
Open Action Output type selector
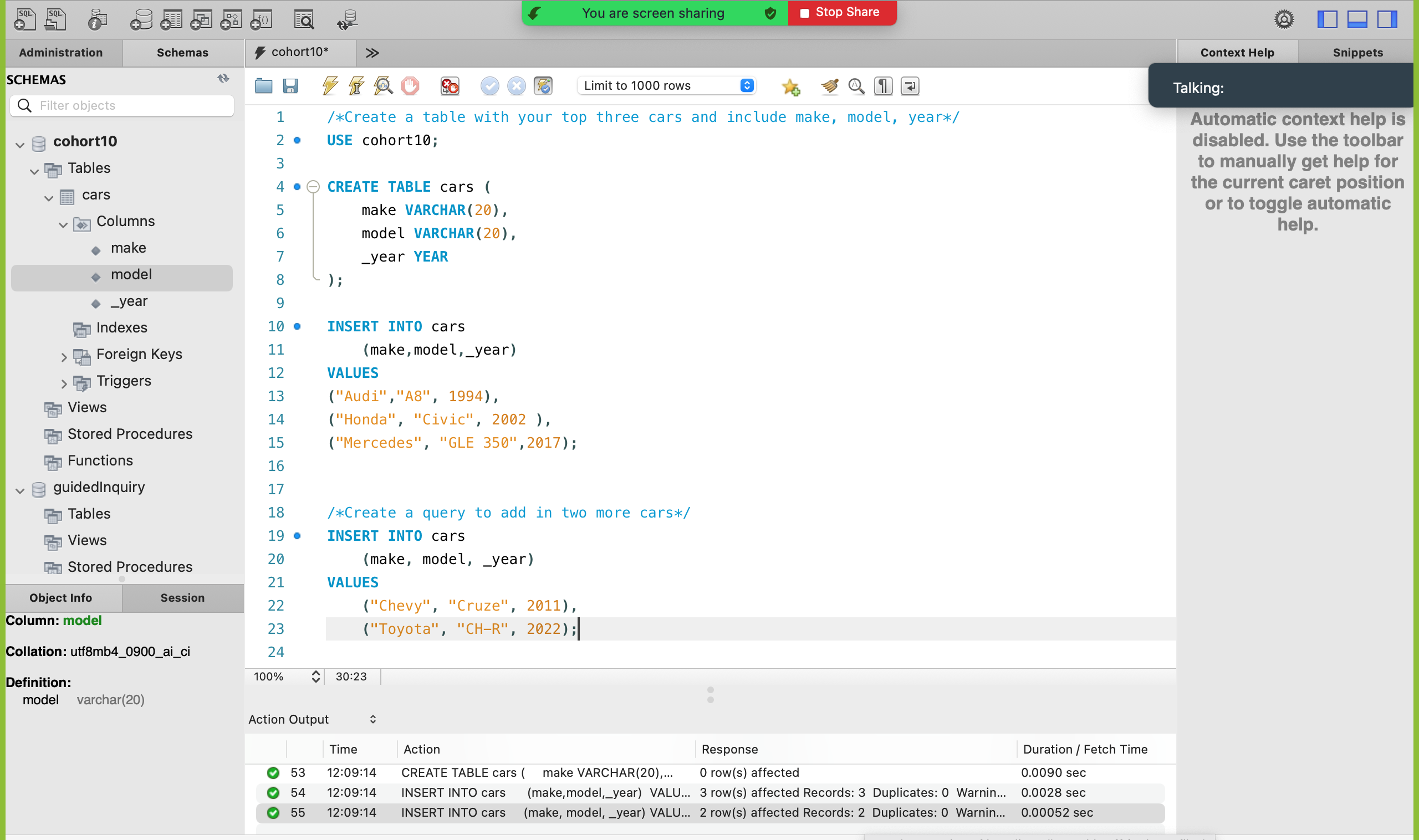point(312,719)
